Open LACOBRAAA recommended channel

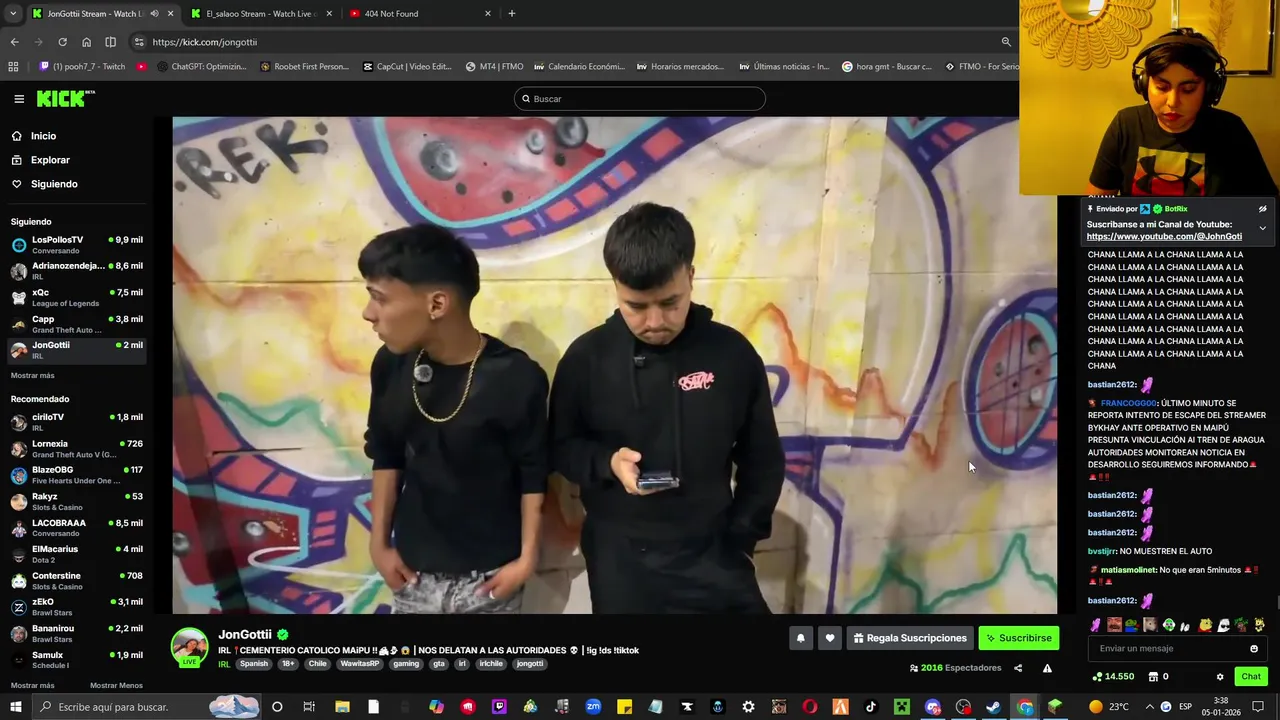point(77,528)
